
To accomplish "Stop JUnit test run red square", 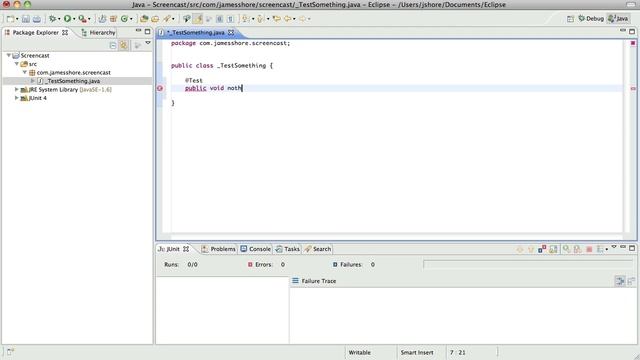I will coord(589,249).
